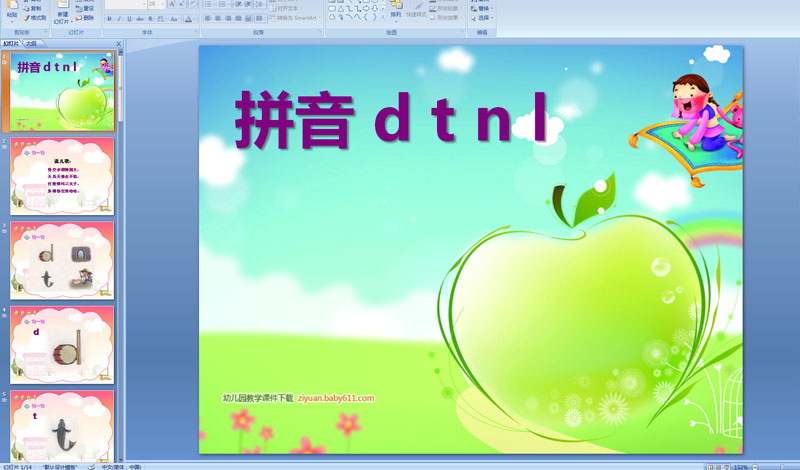
Task: Center the text alignment
Action: 218,18
